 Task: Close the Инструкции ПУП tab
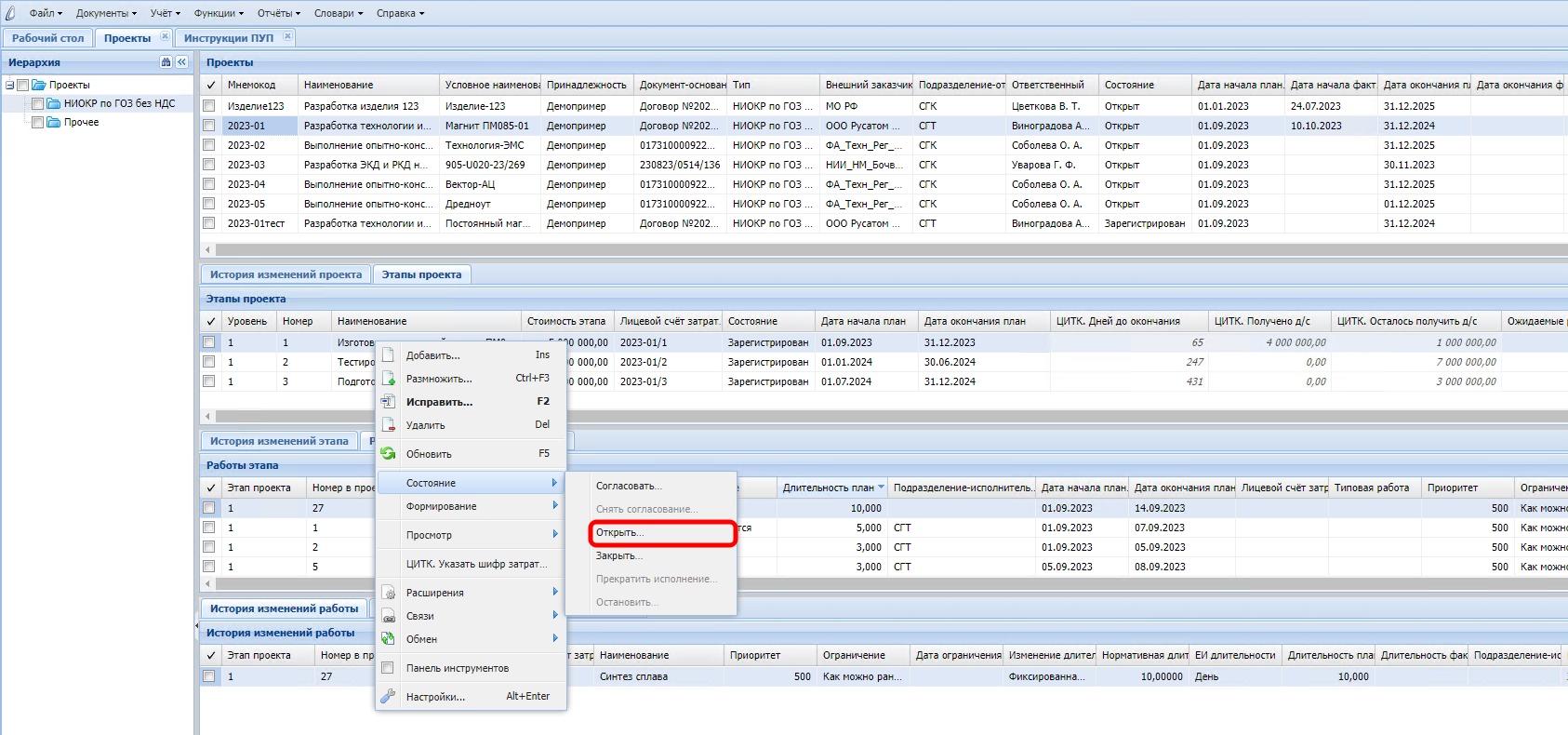coord(287,37)
